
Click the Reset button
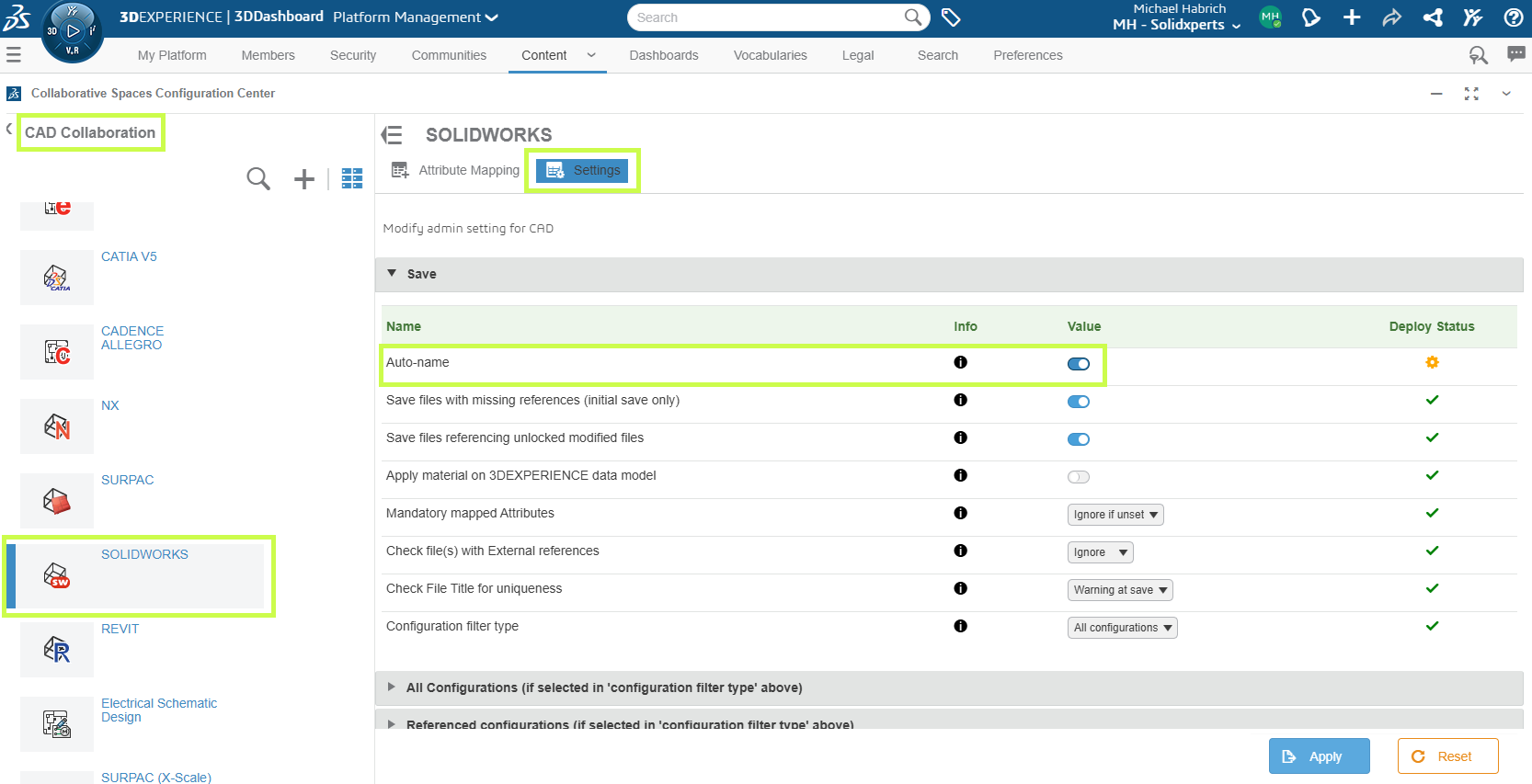pos(1447,756)
